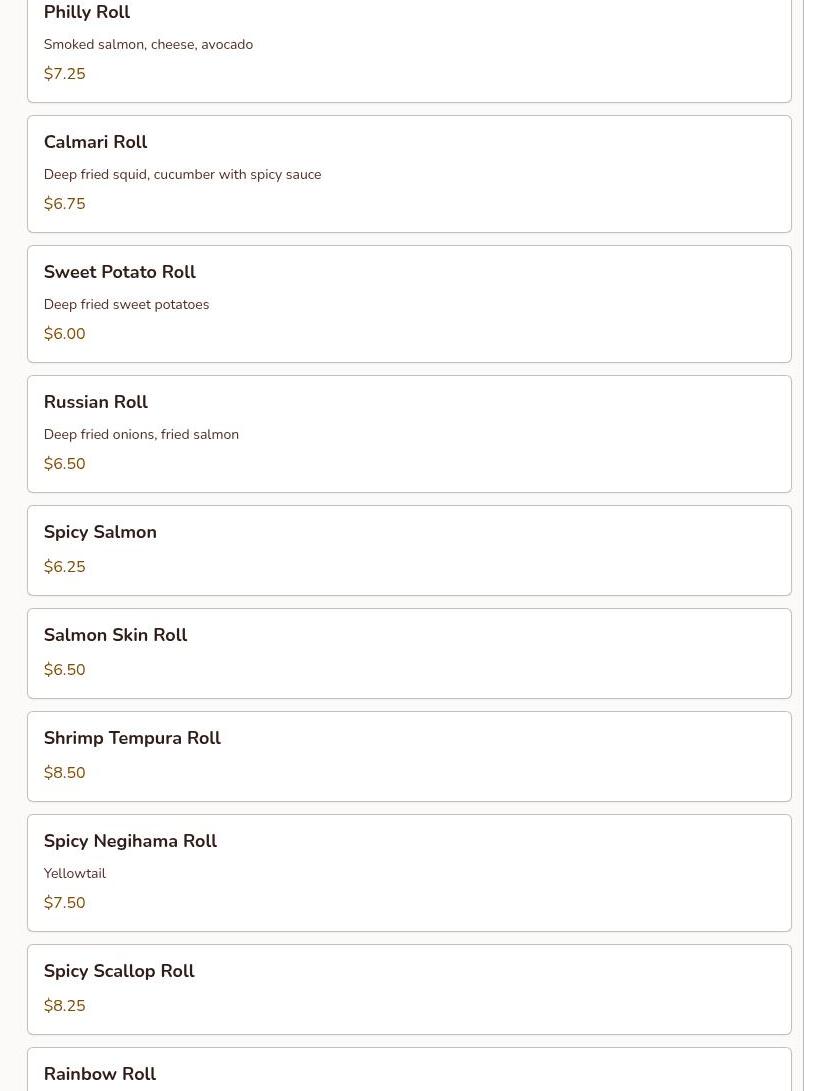
Task: Click the $6.75 Calmari Roll price
Action: pyautogui.click(x=64, y=204)
